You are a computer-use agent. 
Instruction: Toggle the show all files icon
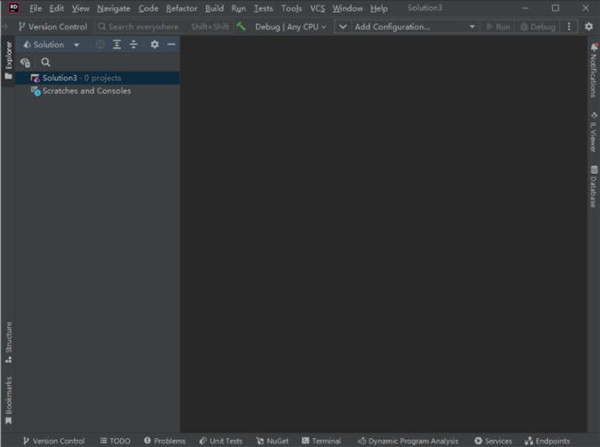(x=26, y=62)
